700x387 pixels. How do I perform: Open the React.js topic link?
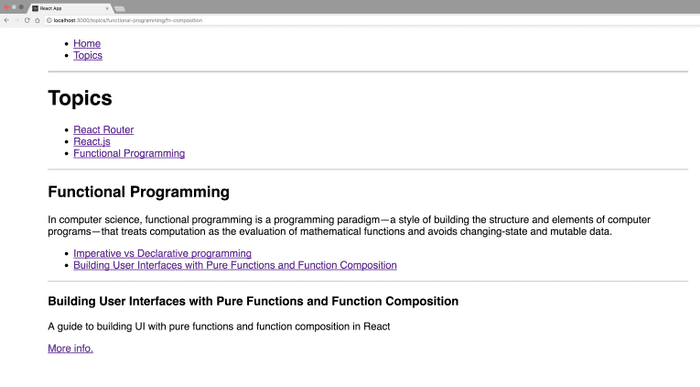point(92,141)
